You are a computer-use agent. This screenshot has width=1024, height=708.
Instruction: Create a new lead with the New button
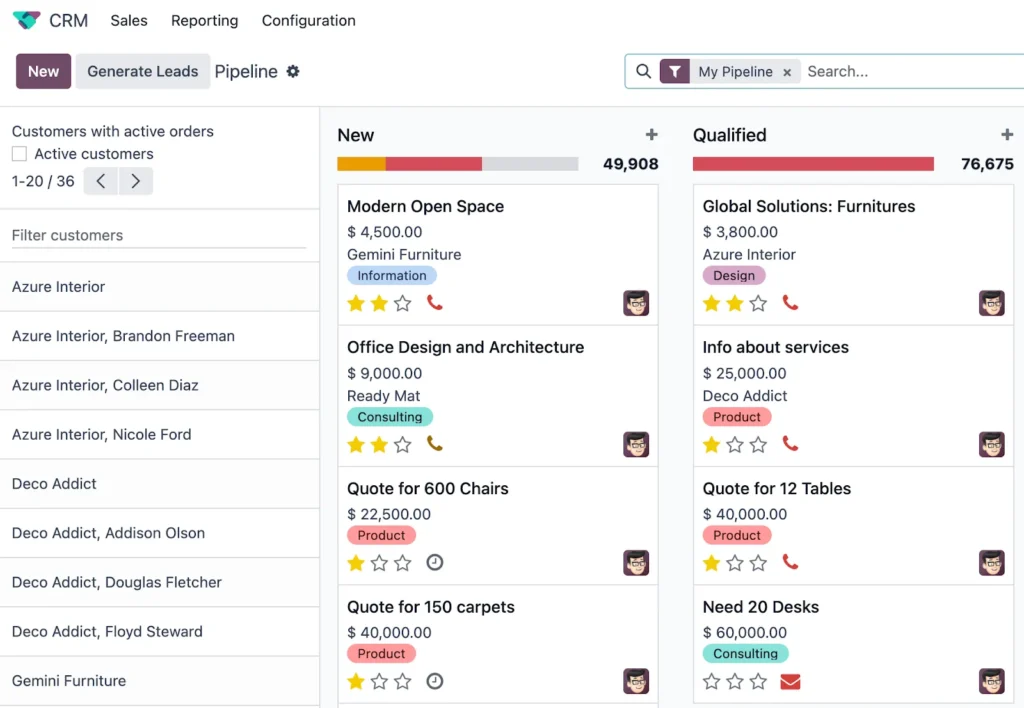(x=42, y=71)
